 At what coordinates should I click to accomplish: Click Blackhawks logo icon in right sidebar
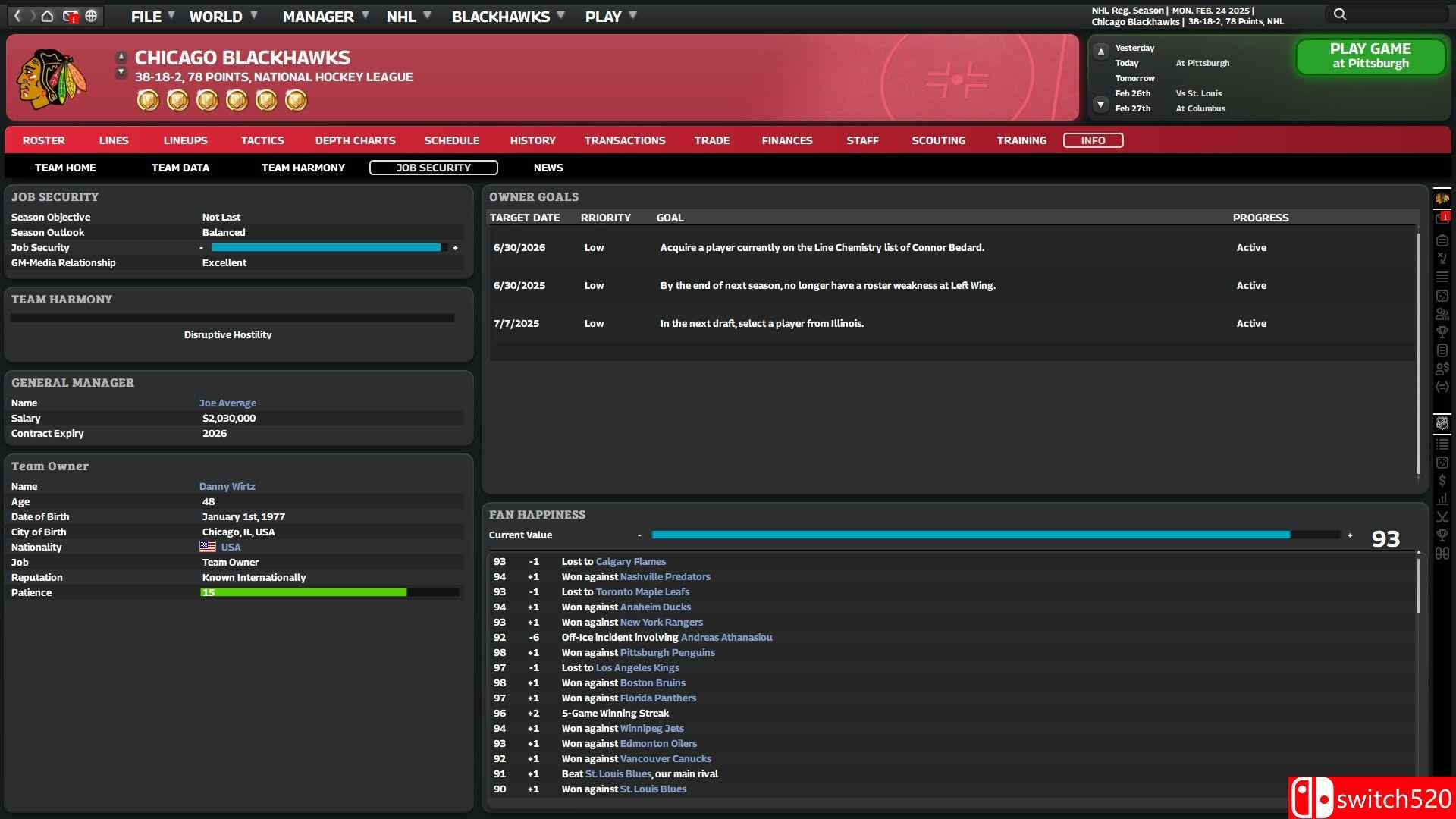[1442, 199]
